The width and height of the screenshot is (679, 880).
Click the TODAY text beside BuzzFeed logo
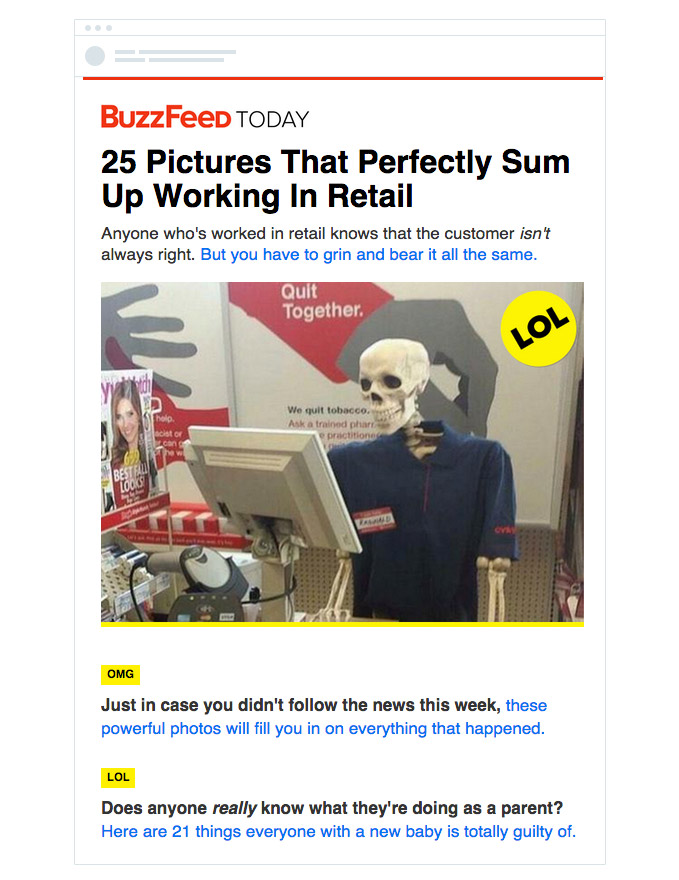coord(272,120)
